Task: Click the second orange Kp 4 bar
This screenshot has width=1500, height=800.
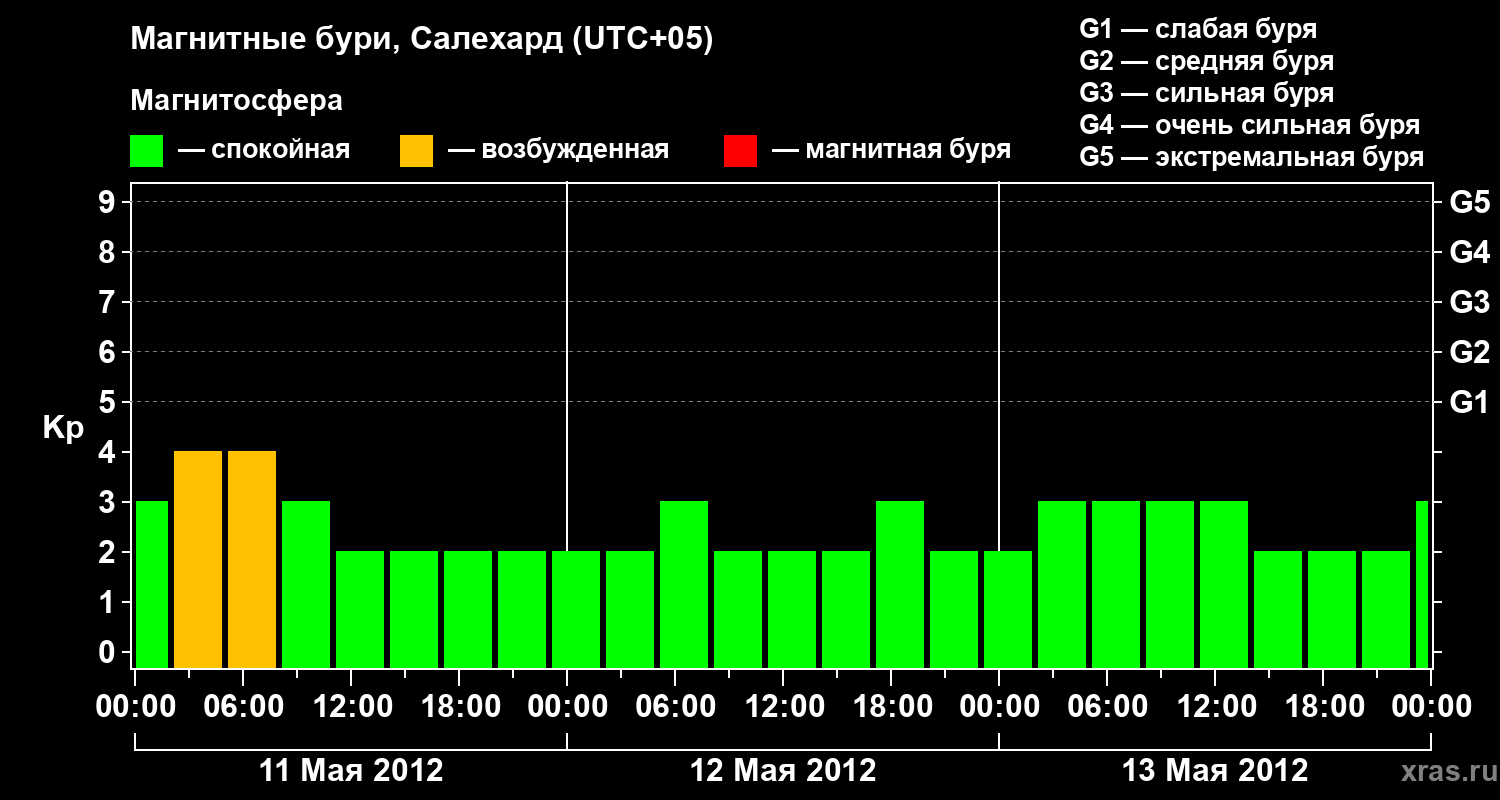Action: pyautogui.click(x=252, y=560)
